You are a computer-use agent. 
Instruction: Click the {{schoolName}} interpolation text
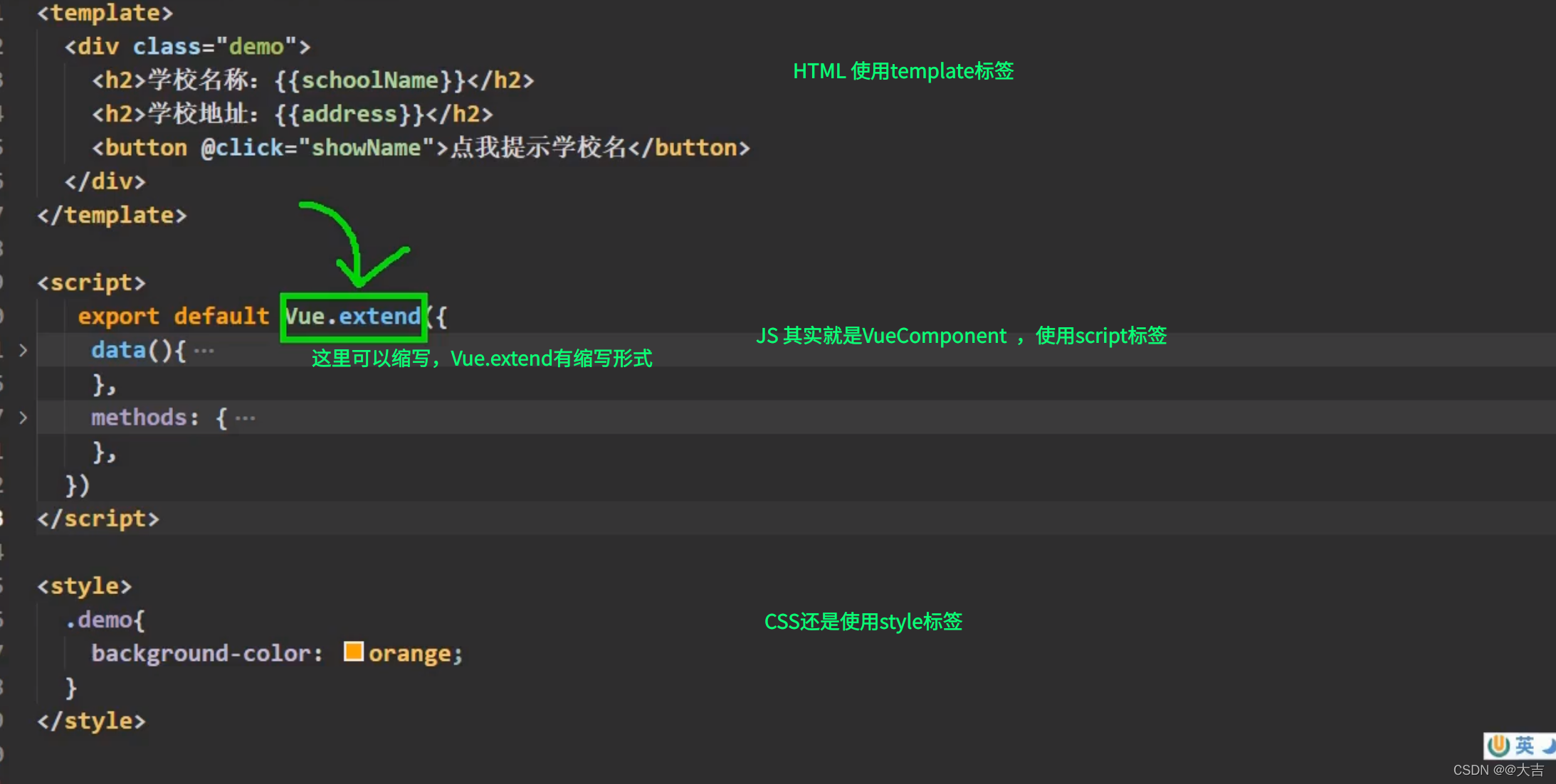tap(370, 80)
